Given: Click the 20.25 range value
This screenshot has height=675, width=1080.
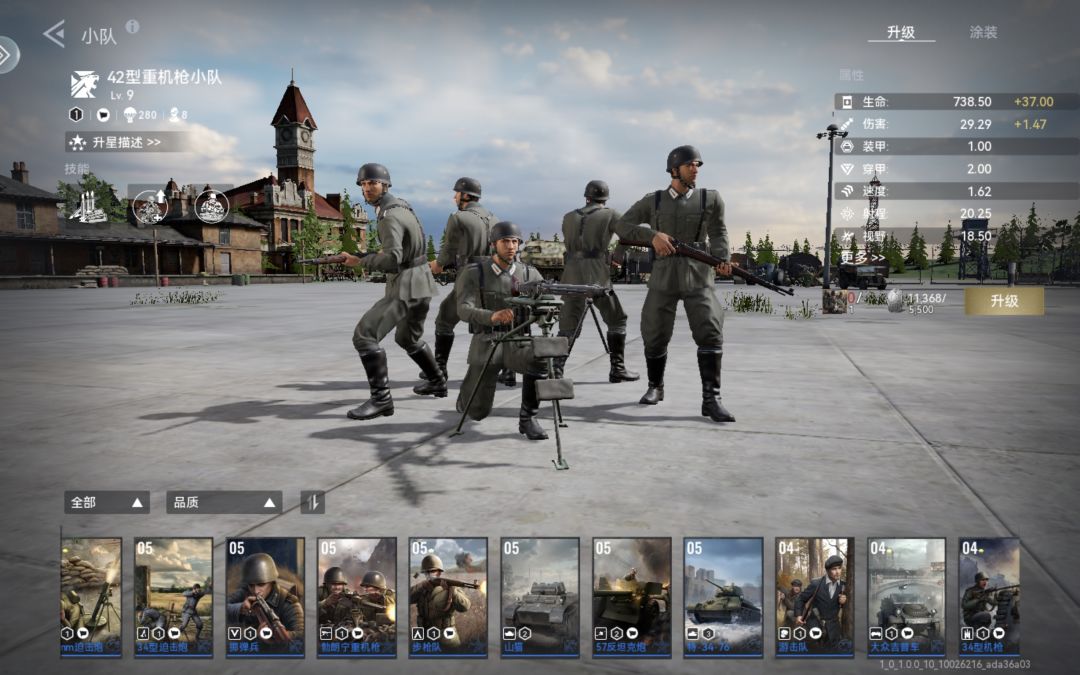Looking at the screenshot, I should (x=975, y=214).
